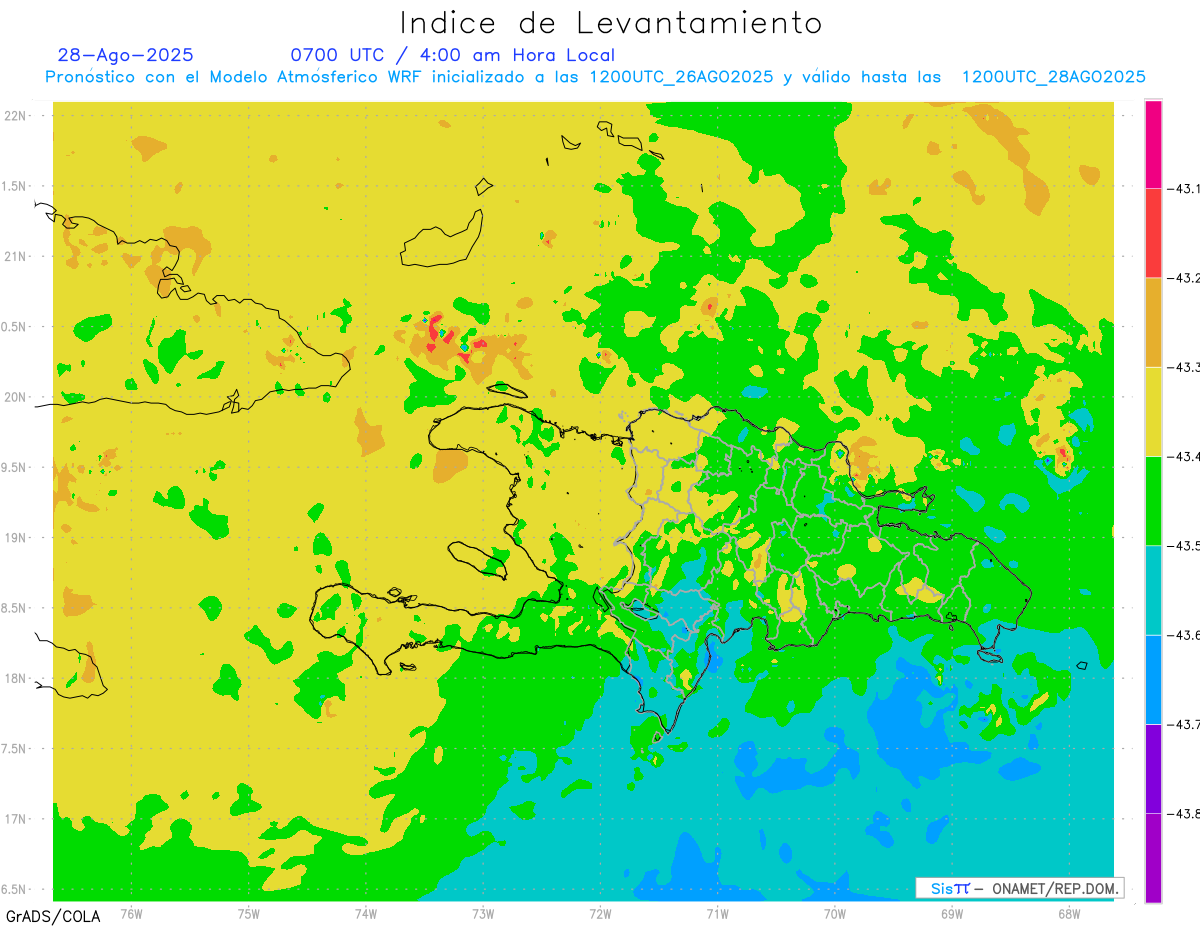Select the '-43.6' color scale value
This screenshot has width=1200, height=927.
(x=1184, y=635)
